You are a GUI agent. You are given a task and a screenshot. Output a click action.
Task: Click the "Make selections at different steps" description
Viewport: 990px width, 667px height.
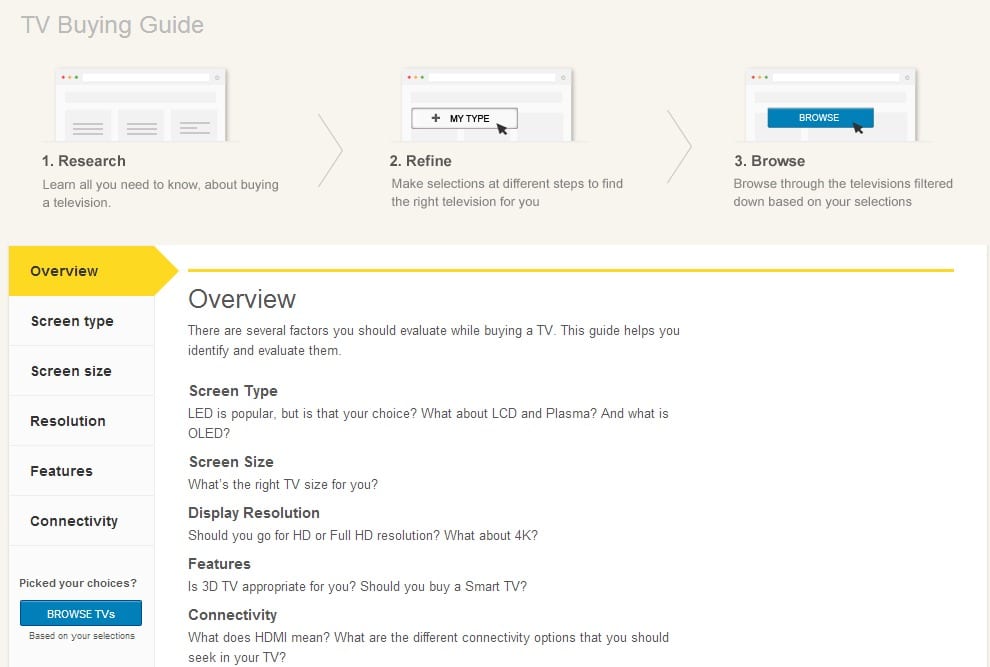[507, 193]
